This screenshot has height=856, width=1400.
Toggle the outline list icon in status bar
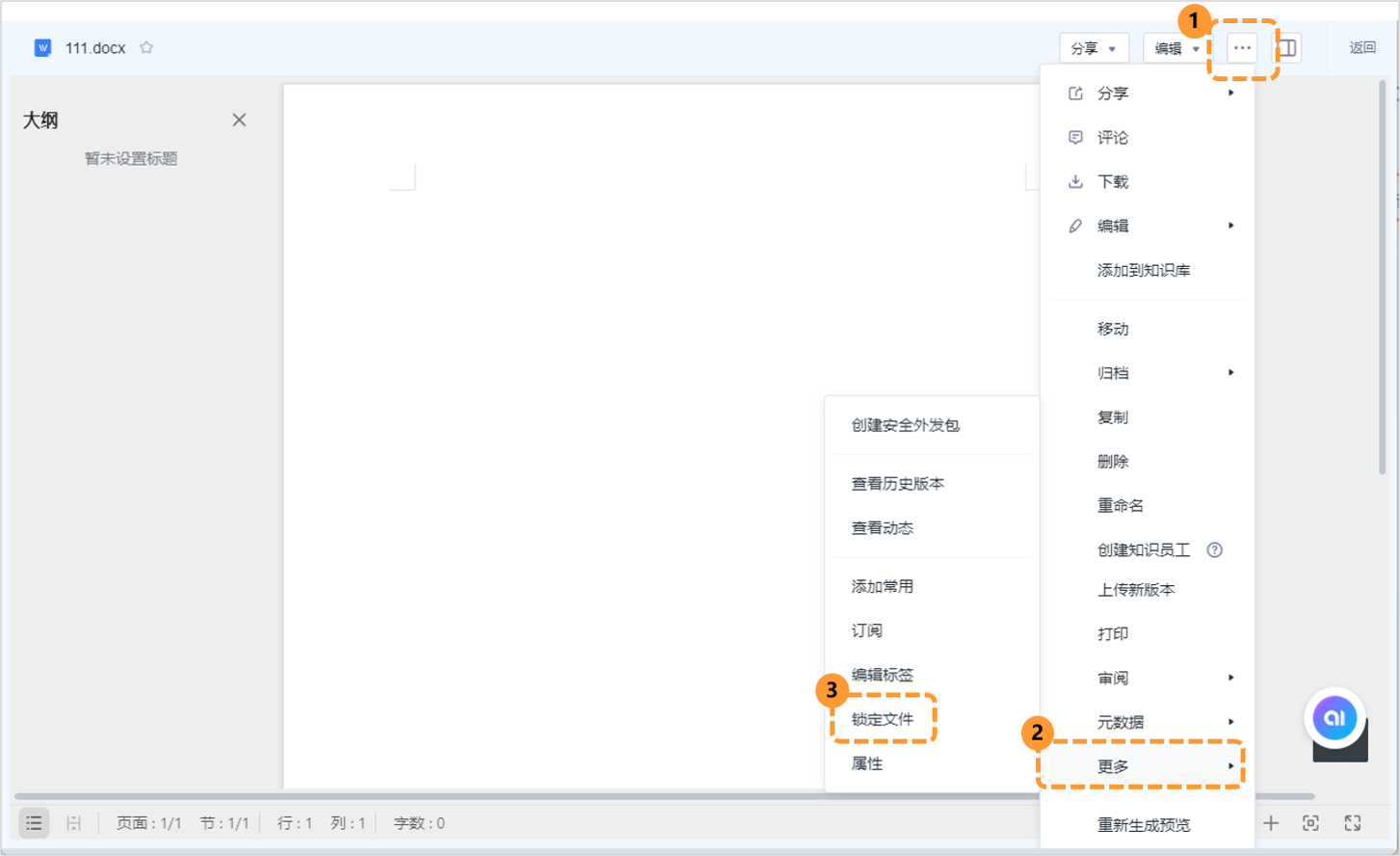[x=34, y=822]
